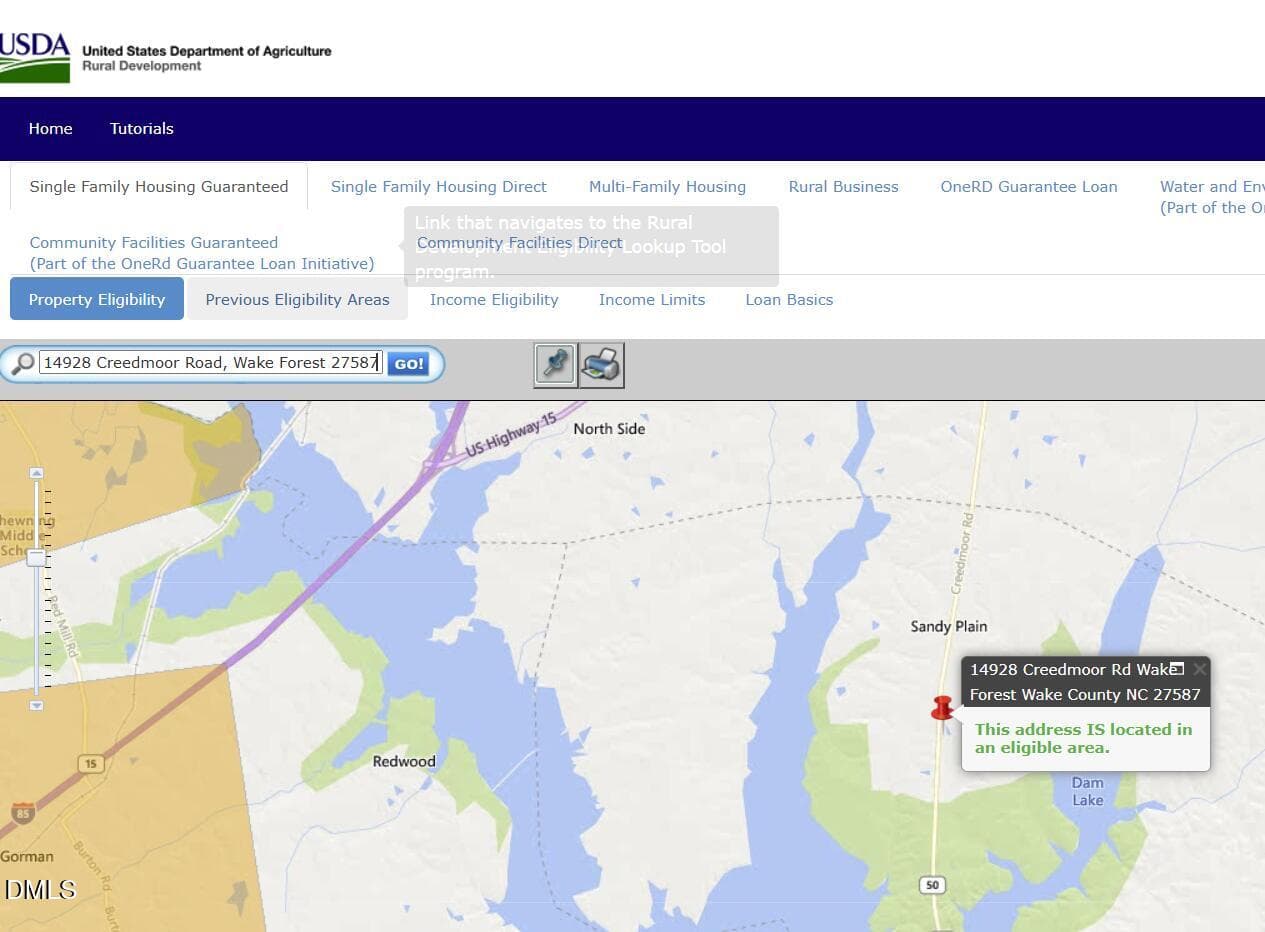Click the Interstate 85 shield on the map
The image size is (1265, 932).
pos(23,813)
